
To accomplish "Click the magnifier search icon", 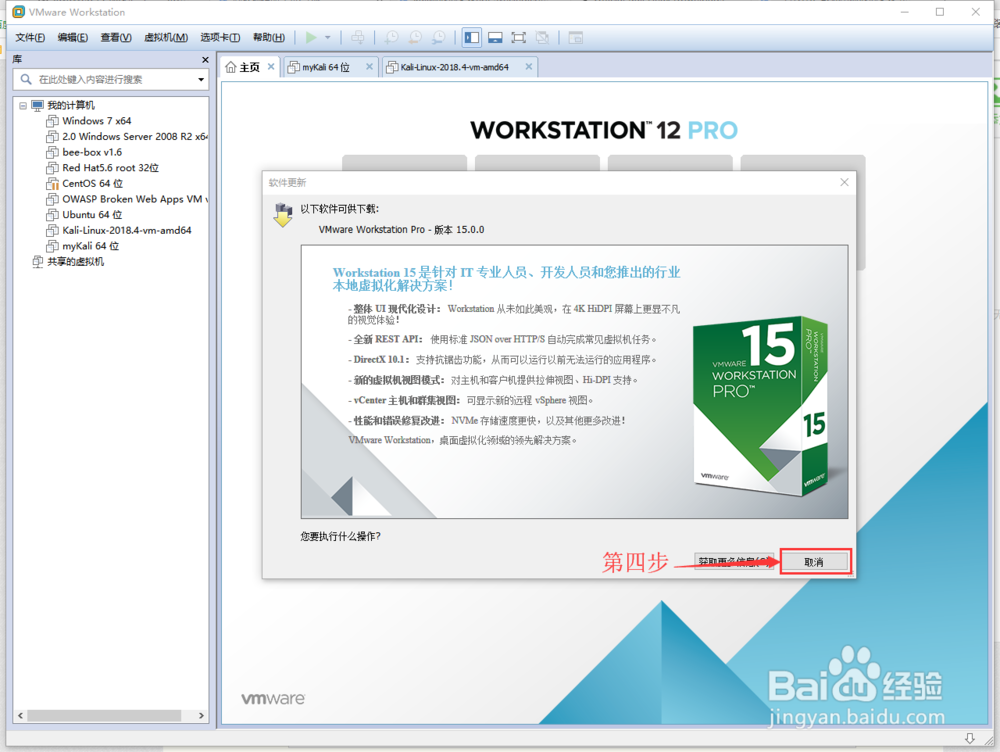I will click(x=26, y=79).
